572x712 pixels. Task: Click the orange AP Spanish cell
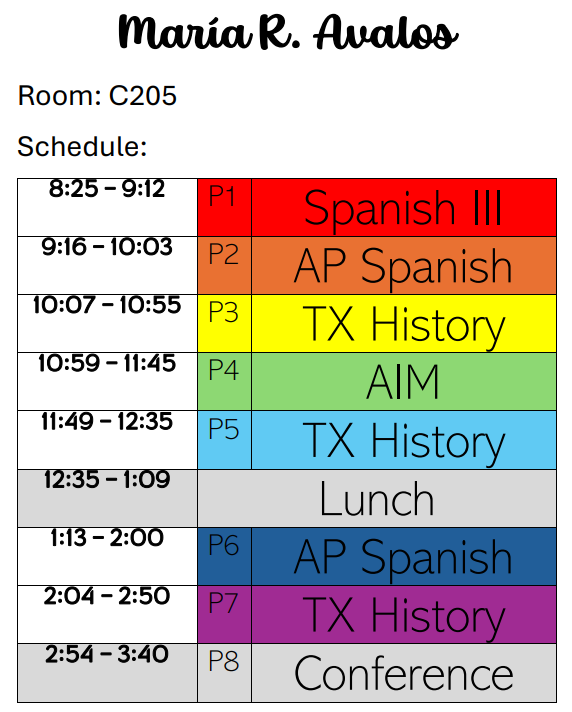404,266
